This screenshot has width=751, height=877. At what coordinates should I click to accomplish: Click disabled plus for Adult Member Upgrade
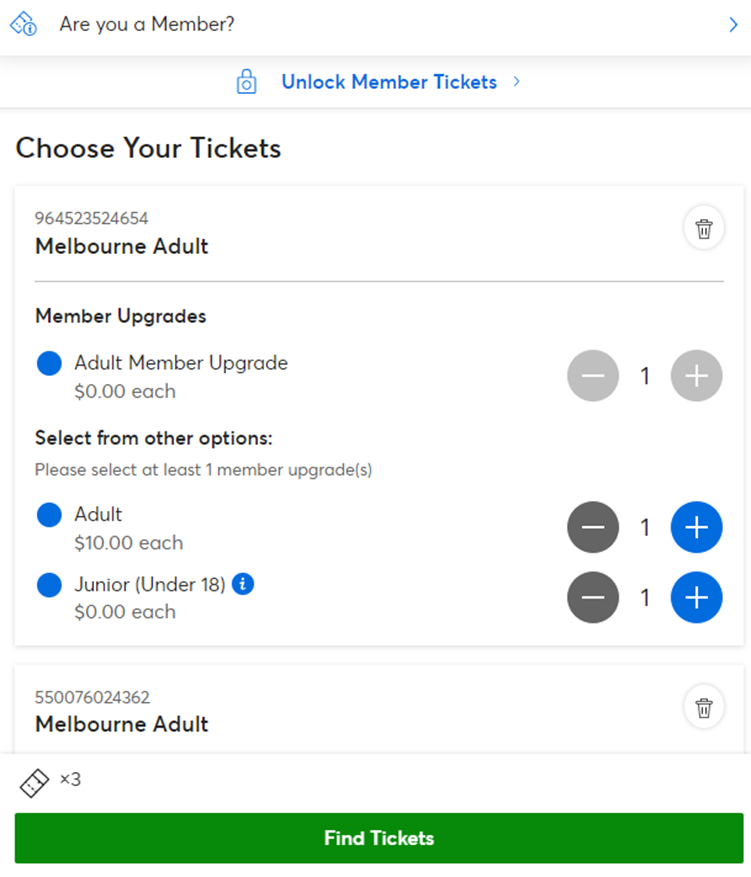pos(696,376)
